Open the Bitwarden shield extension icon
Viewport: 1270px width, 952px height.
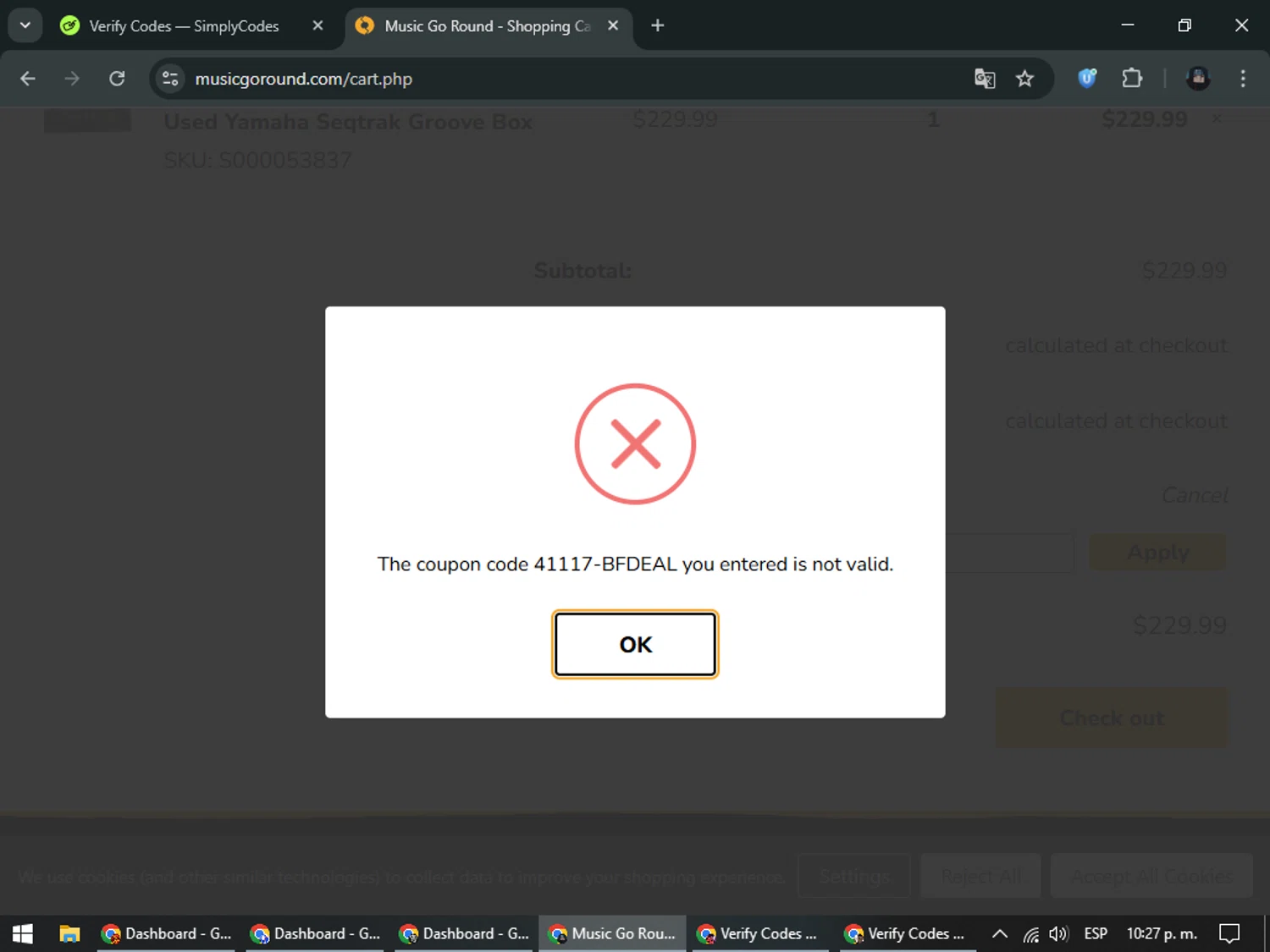click(x=1087, y=79)
